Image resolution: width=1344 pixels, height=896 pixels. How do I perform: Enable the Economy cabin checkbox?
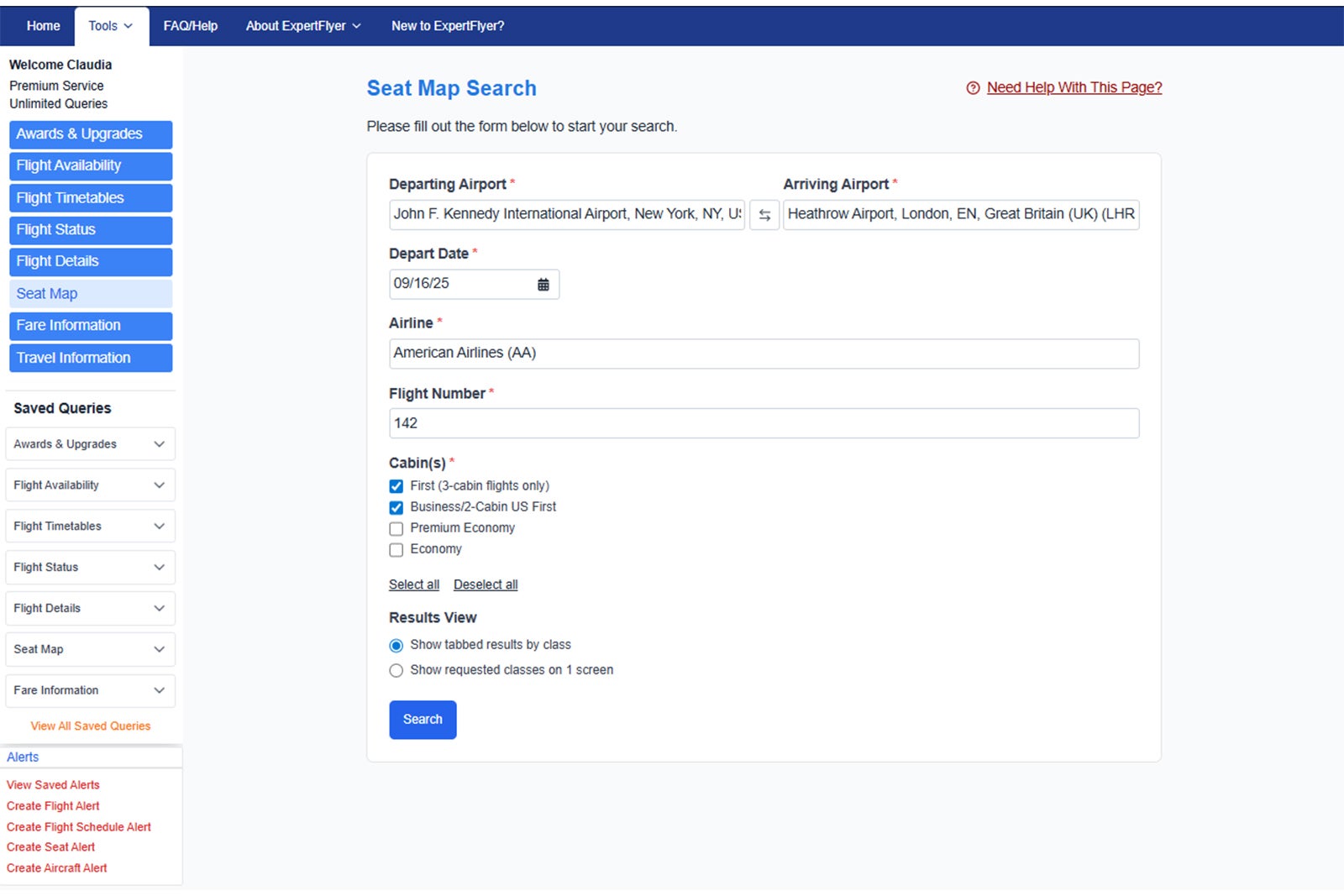pyautogui.click(x=396, y=550)
